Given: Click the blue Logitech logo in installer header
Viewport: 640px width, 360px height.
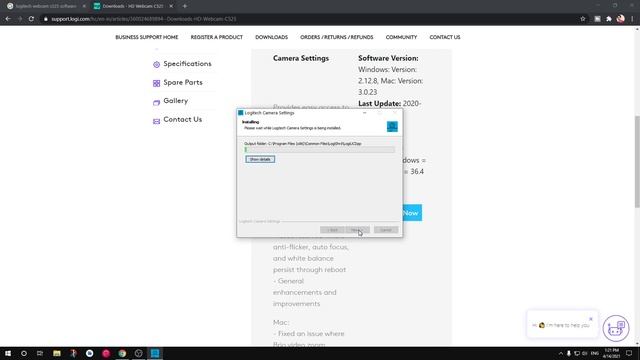Looking at the screenshot, I should pyautogui.click(x=392, y=127).
